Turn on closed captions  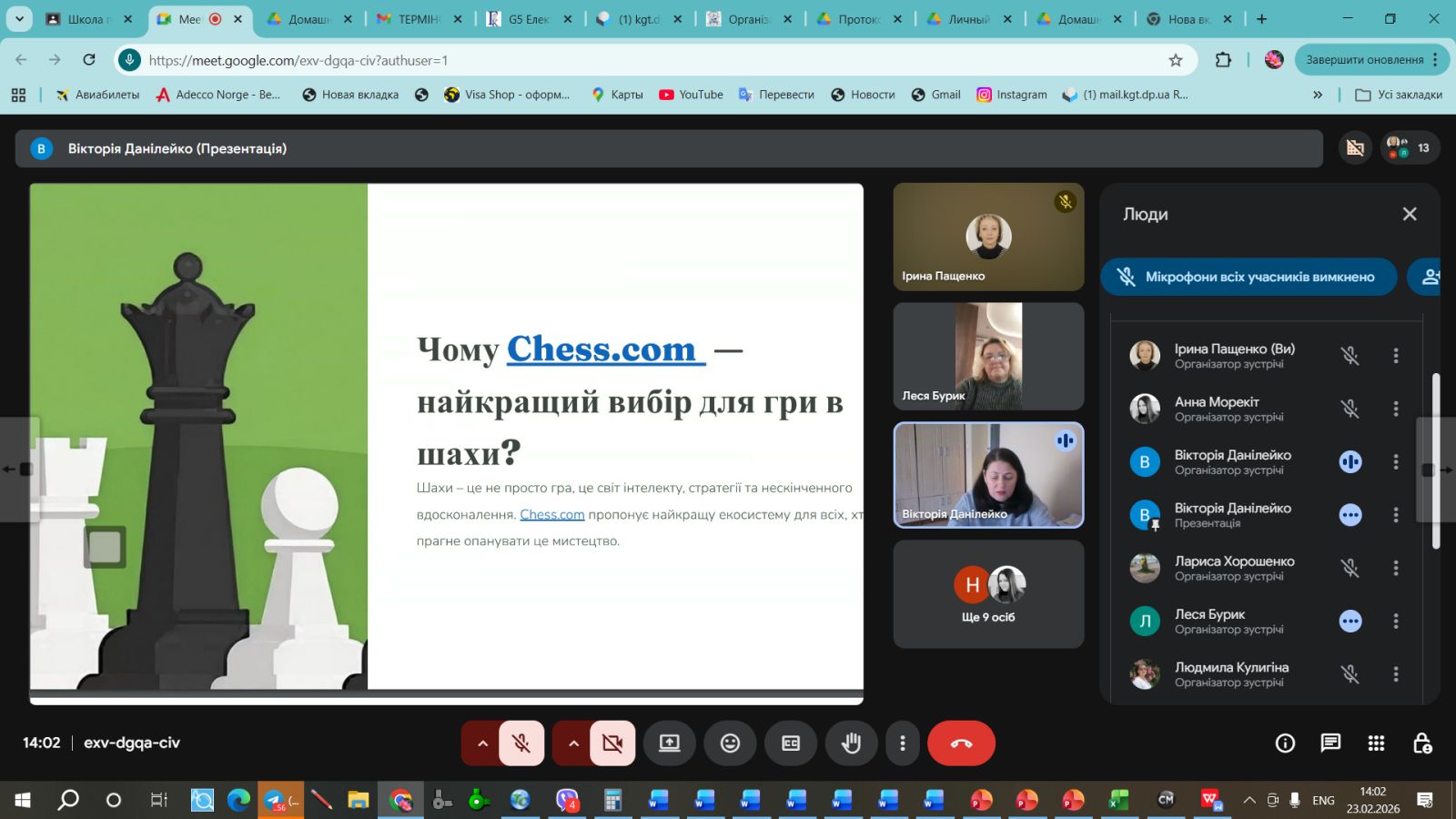point(791,743)
